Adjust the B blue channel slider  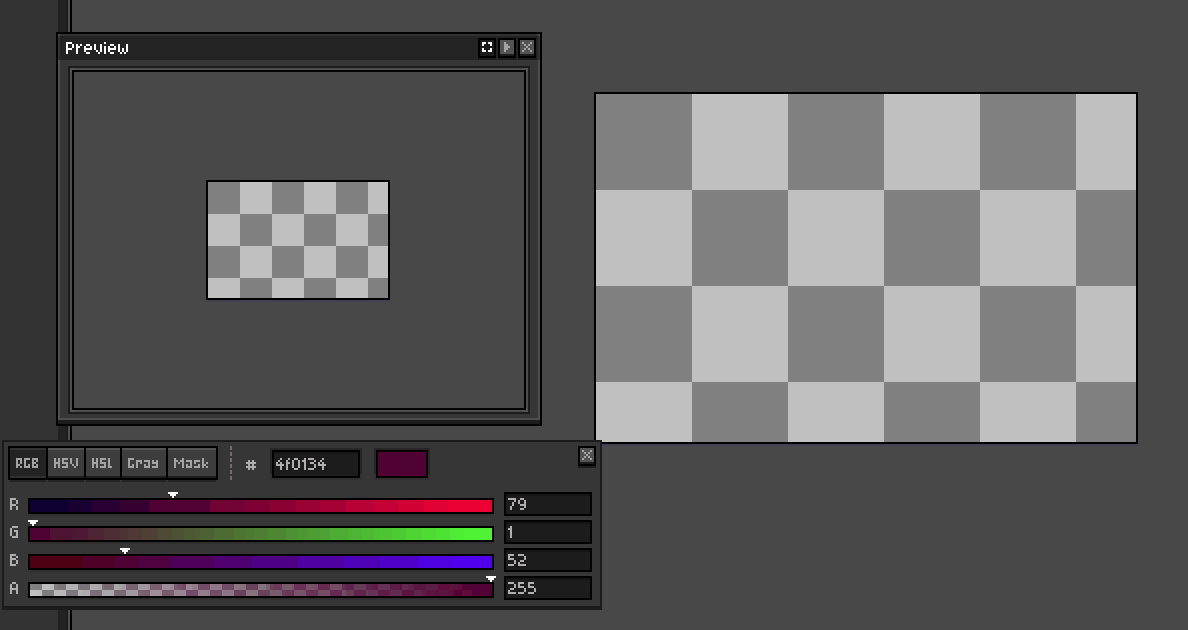click(x=261, y=562)
